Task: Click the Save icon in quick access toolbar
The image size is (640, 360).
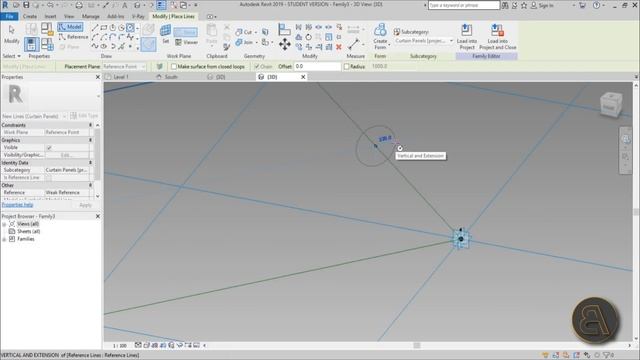Action: coord(26,5)
